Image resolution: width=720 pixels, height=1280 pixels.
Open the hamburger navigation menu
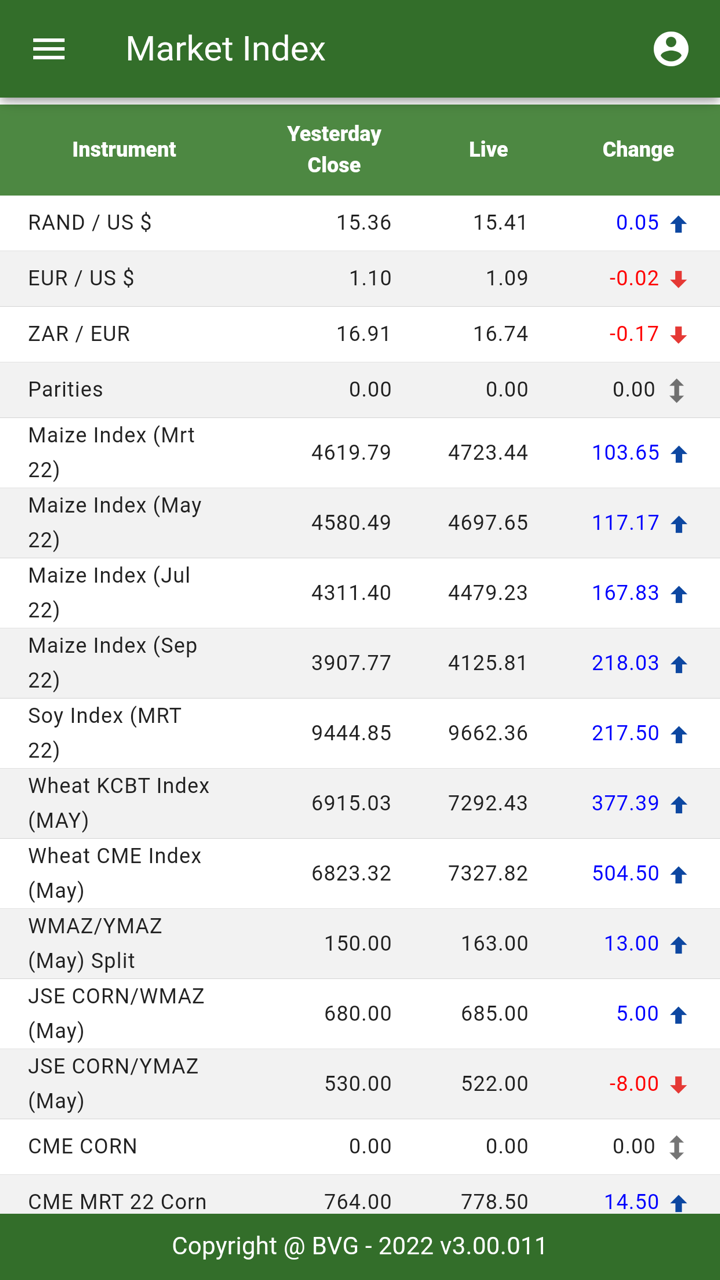[x=49, y=49]
